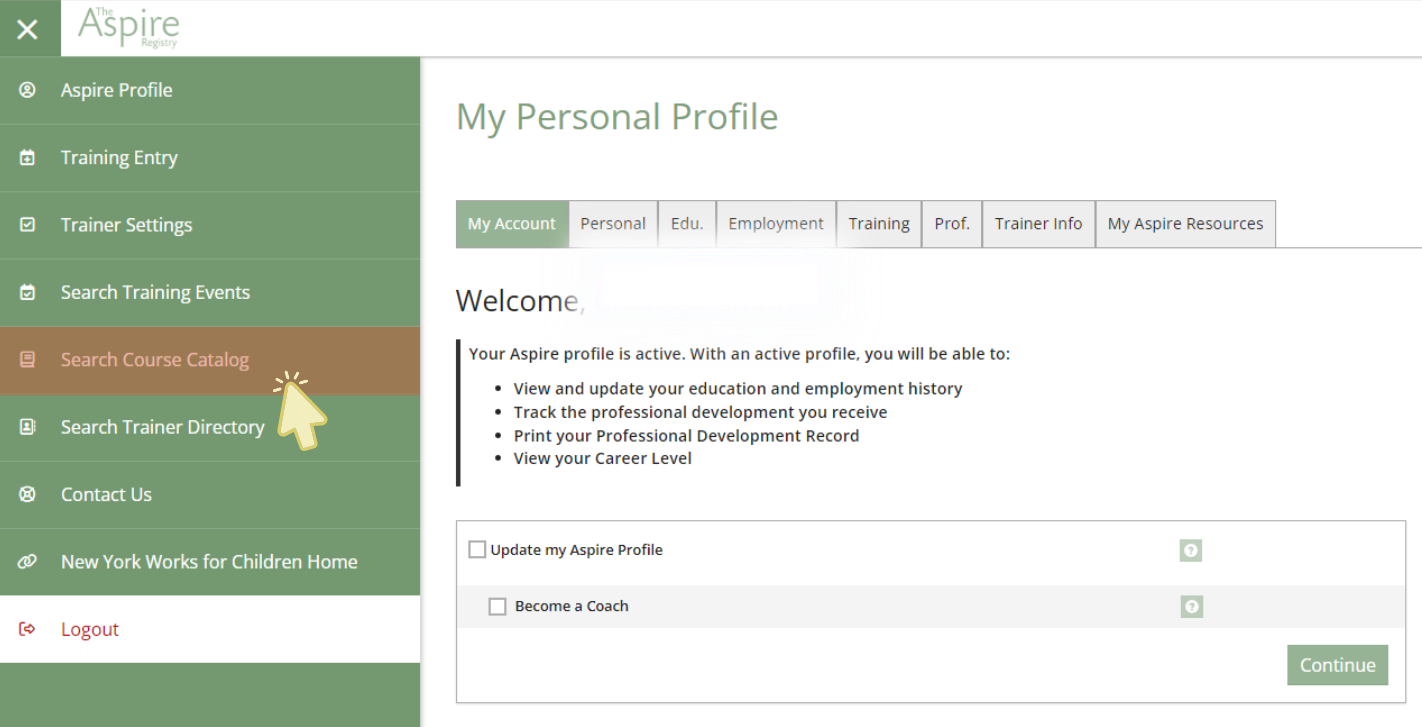Open Search Course Catalog menu item
Viewport: 1422px width, 727px height.
[x=155, y=360]
